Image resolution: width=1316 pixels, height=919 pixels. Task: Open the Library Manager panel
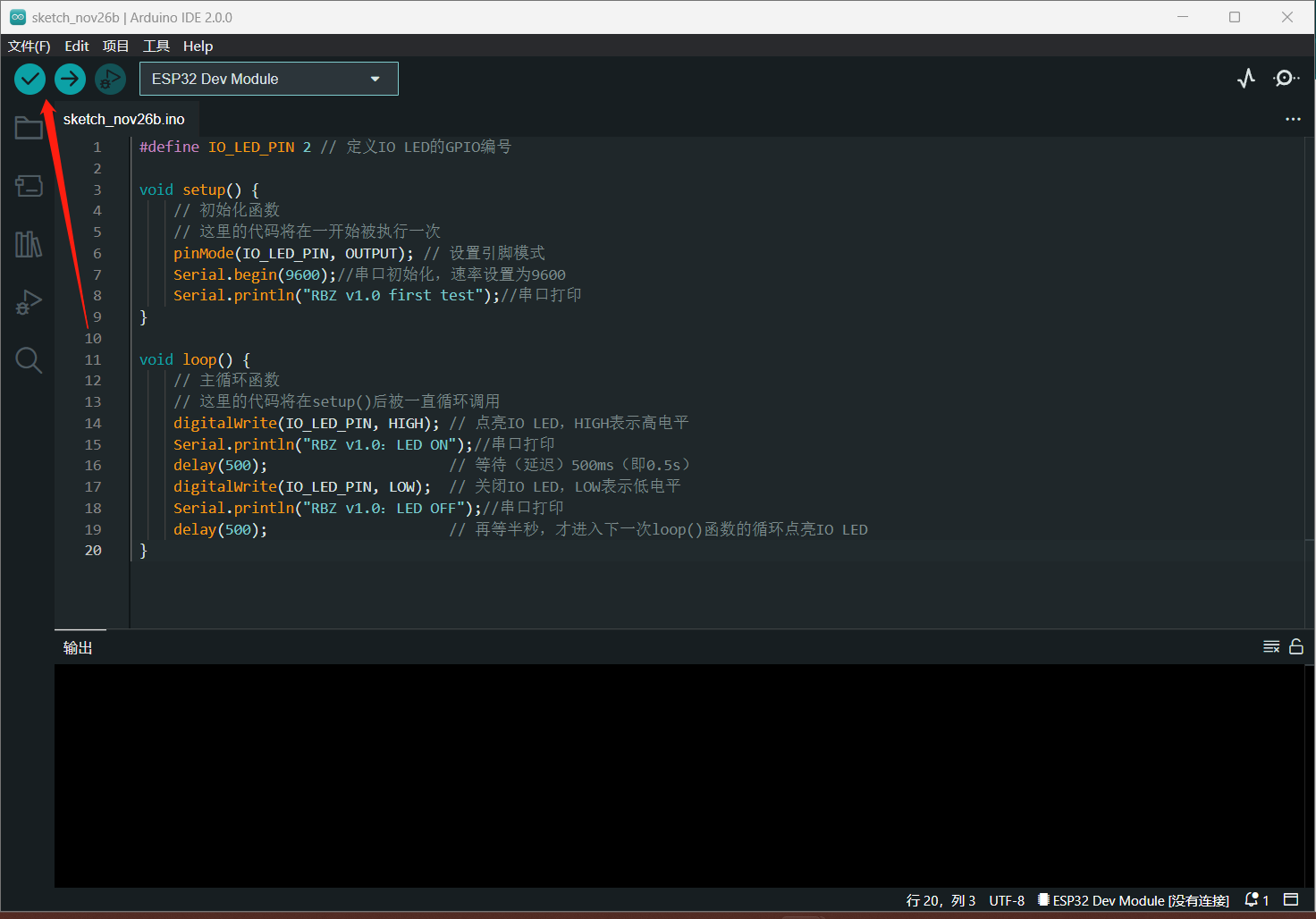pos(29,244)
